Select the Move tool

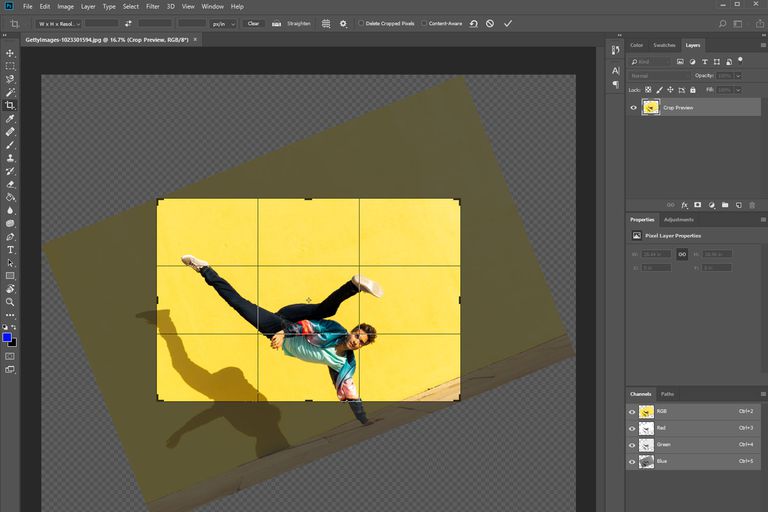point(10,53)
